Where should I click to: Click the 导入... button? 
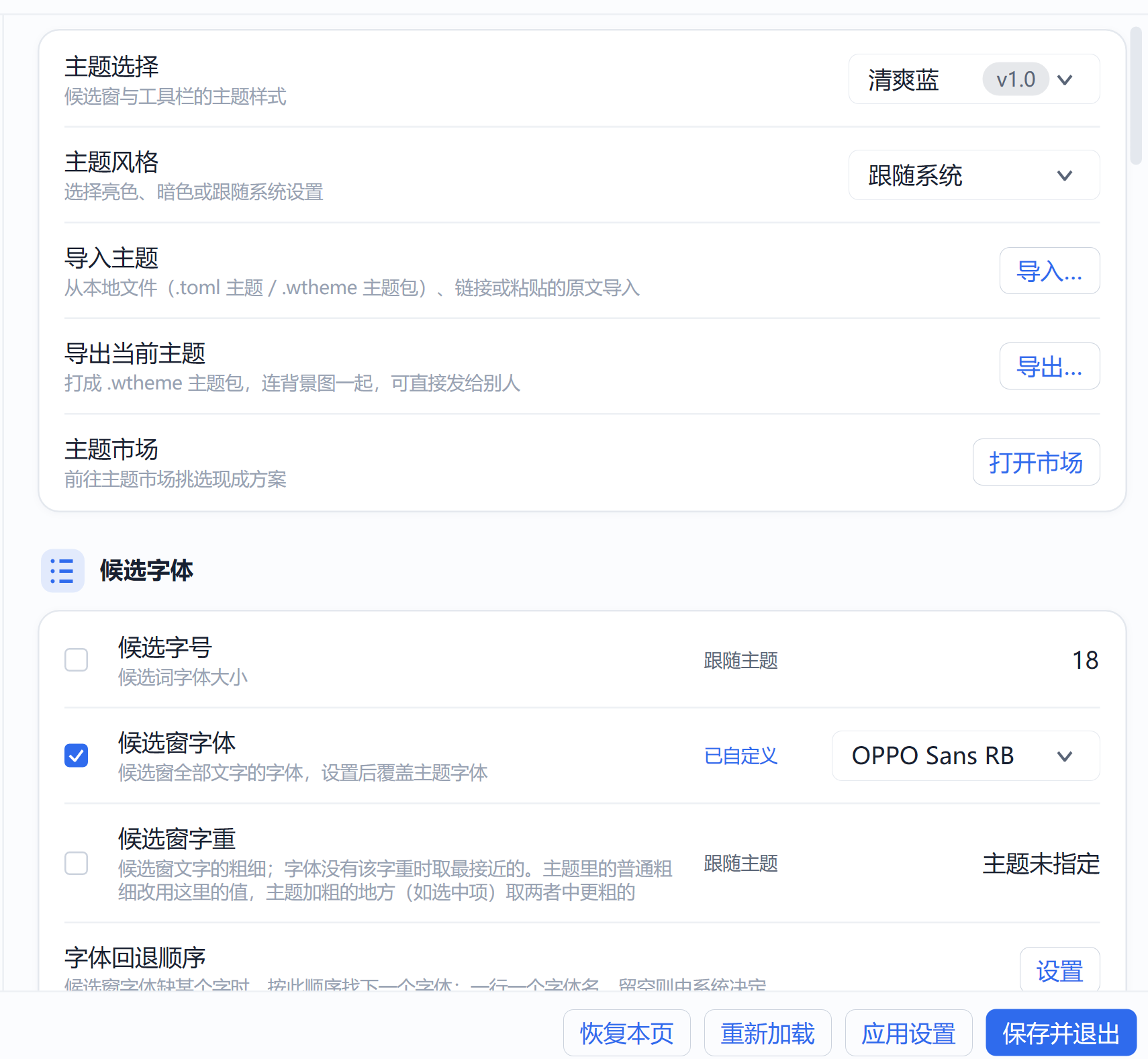click(x=1050, y=271)
